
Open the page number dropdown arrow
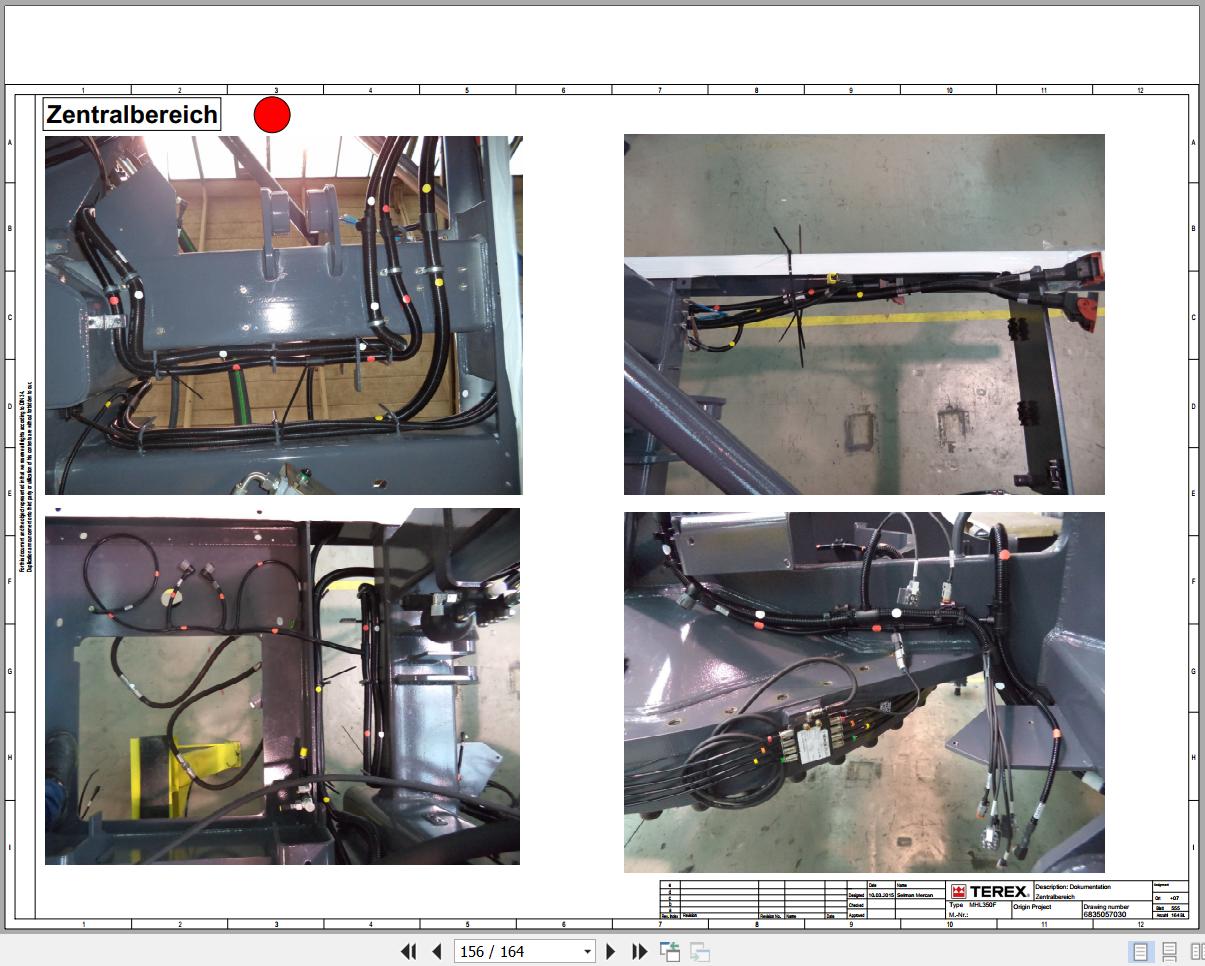pyautogui.click(x=587, y=952)
